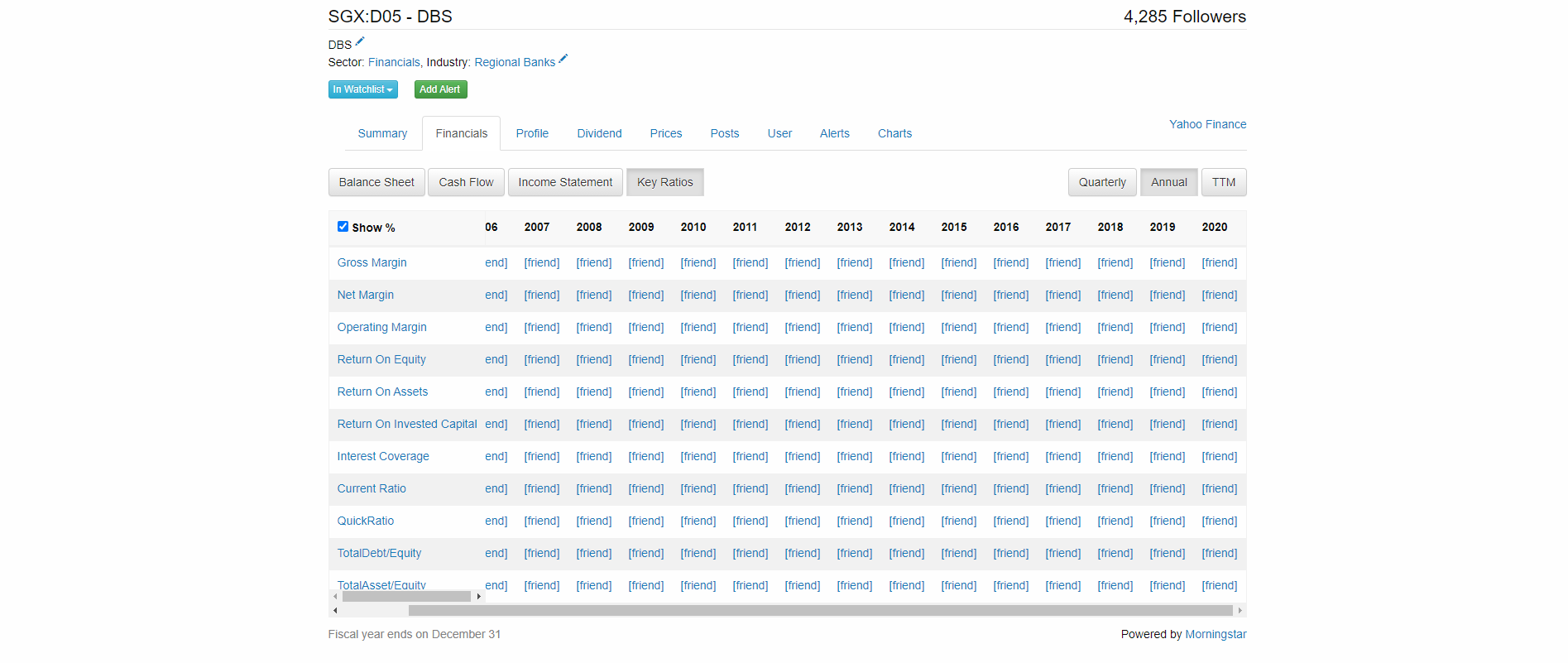Image resolution: width=1568 pixels, height=663 pixels.
Task: Click the 2020 column header
Action: pyautogui.click(x=1214, y=227)
